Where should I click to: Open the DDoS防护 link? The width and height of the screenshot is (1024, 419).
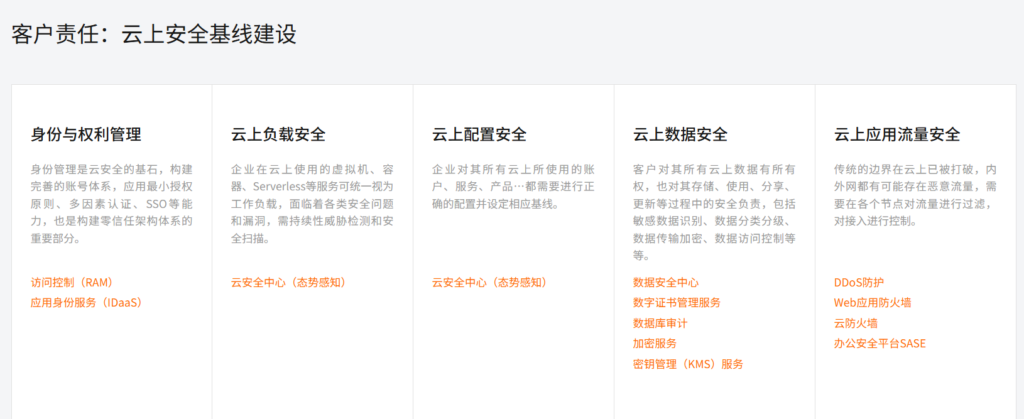tap(859, 282)
